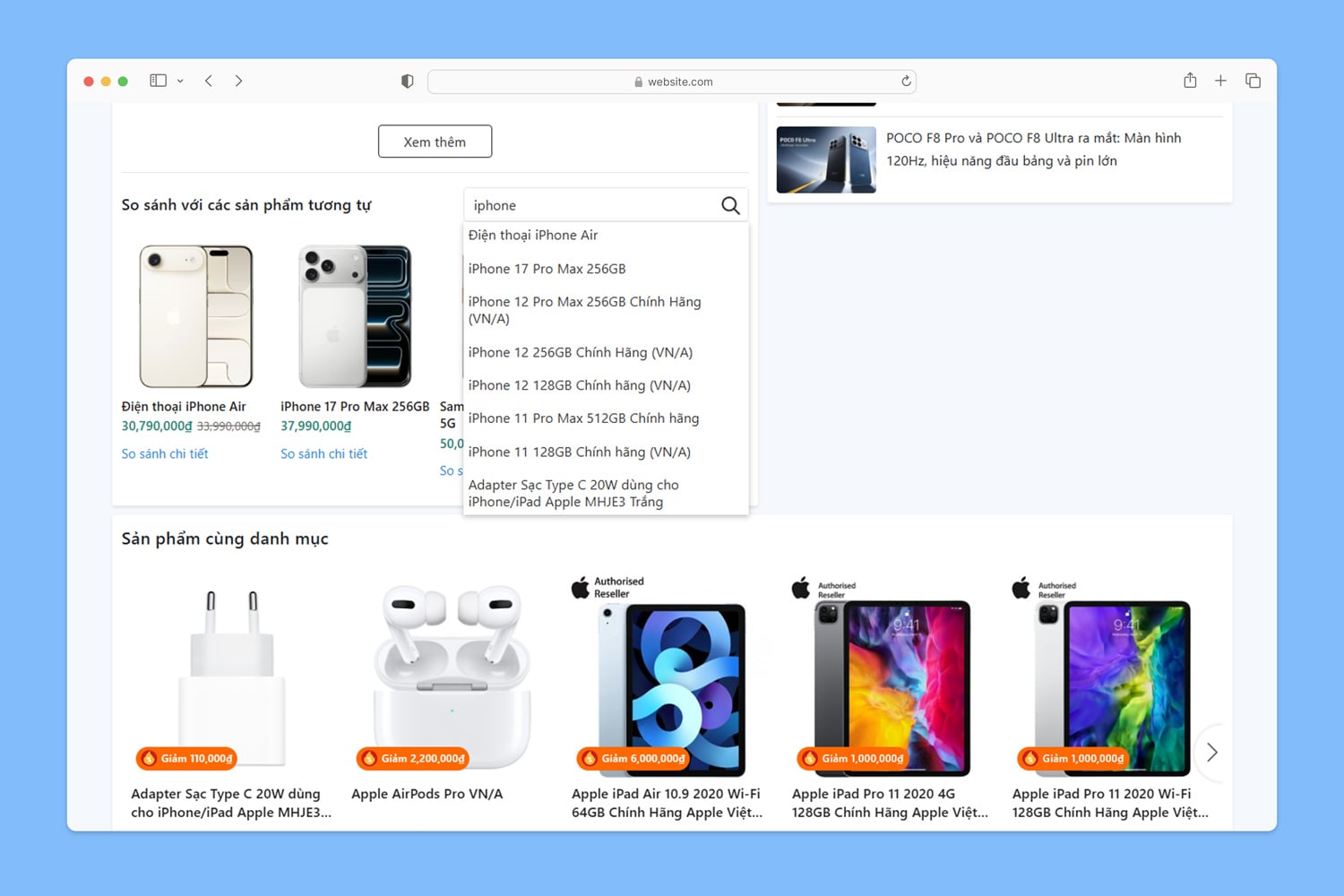Open the POCO F8 Pro news article thumbnail
This screenshot has height=896, width=1344.
825,159
